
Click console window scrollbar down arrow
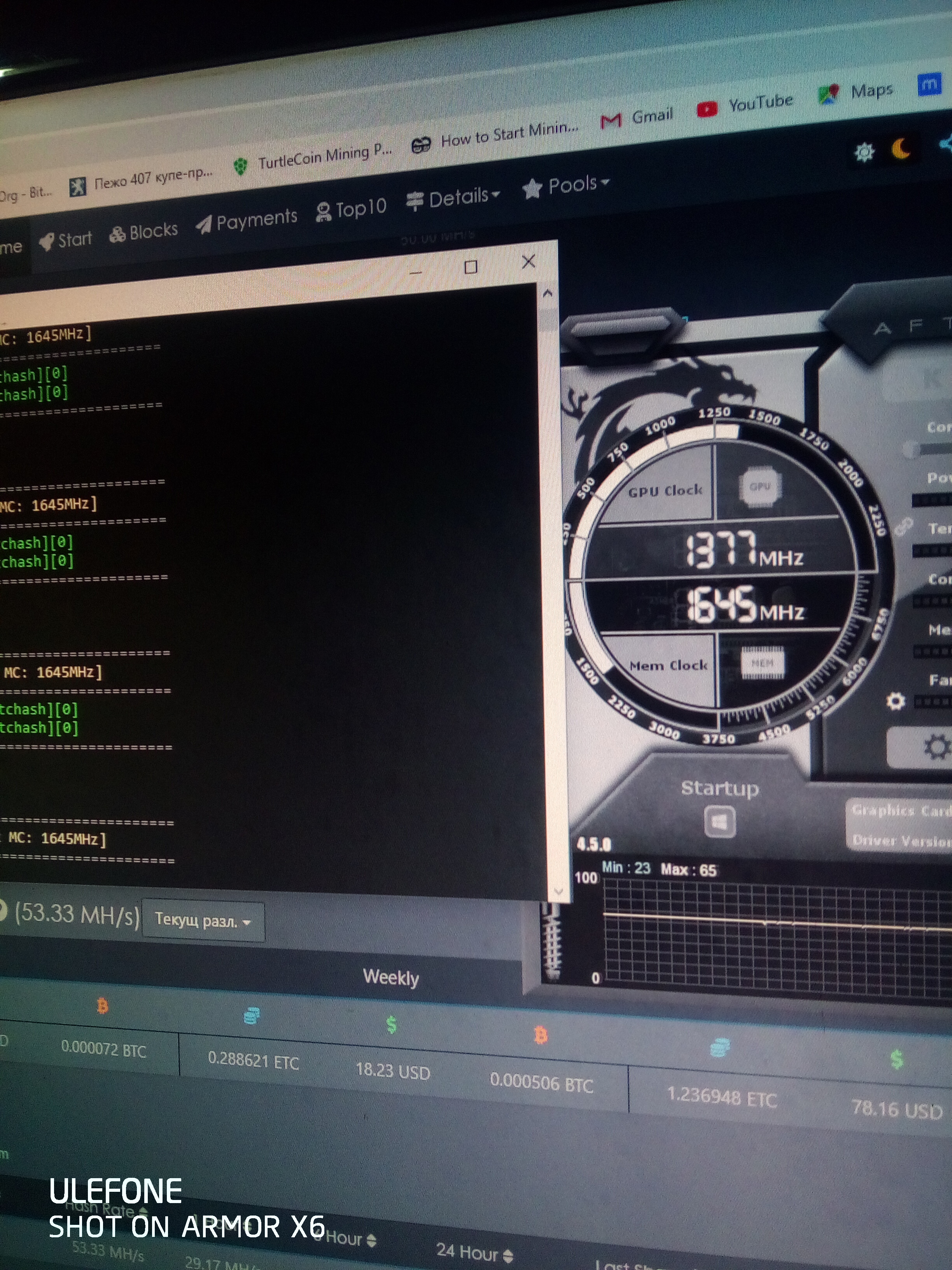[x=558, y=891]
